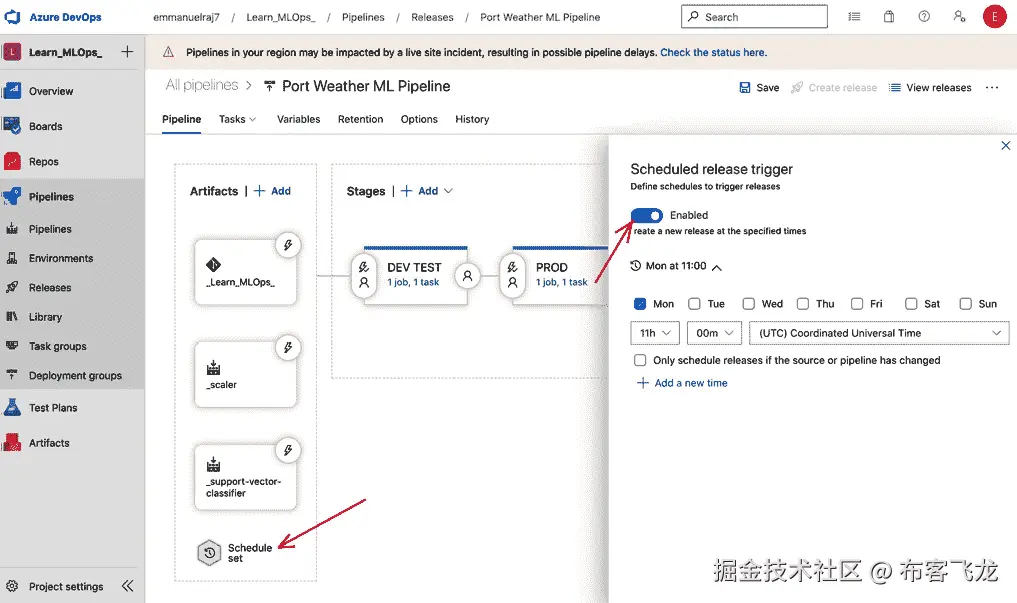Open the 11h hour dropdown
Image resolution: width=1017 pixels, height=603 pixels.
tap(655, 333)
